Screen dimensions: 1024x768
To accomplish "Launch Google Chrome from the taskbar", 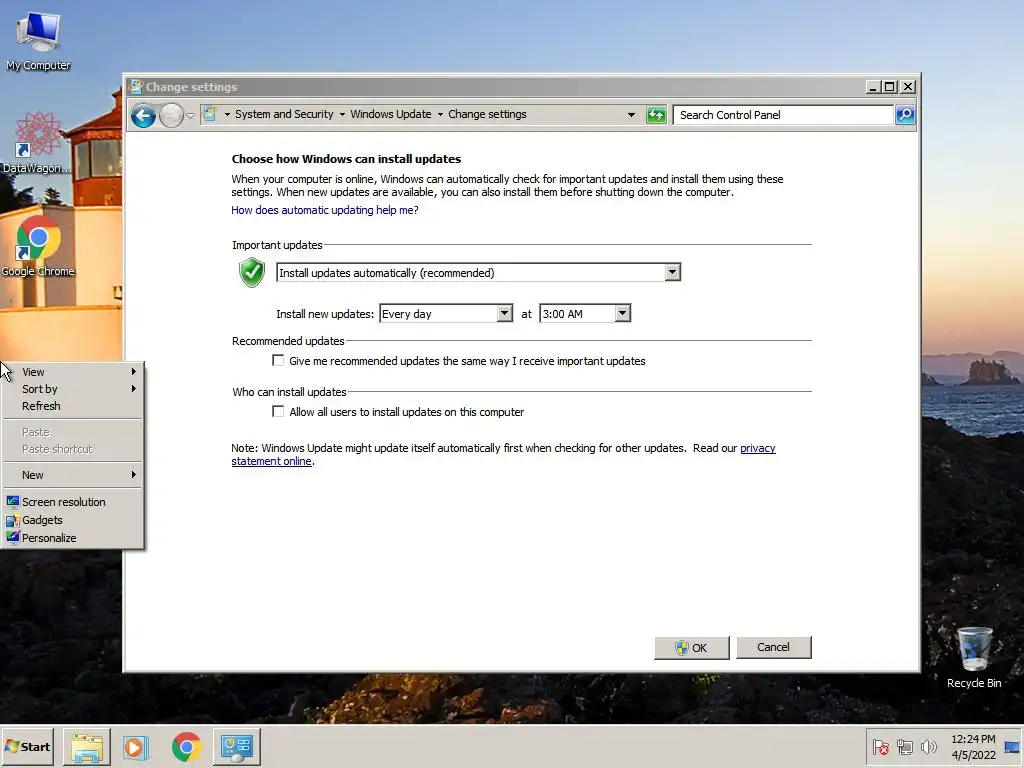I will click(x=187, y=746).
